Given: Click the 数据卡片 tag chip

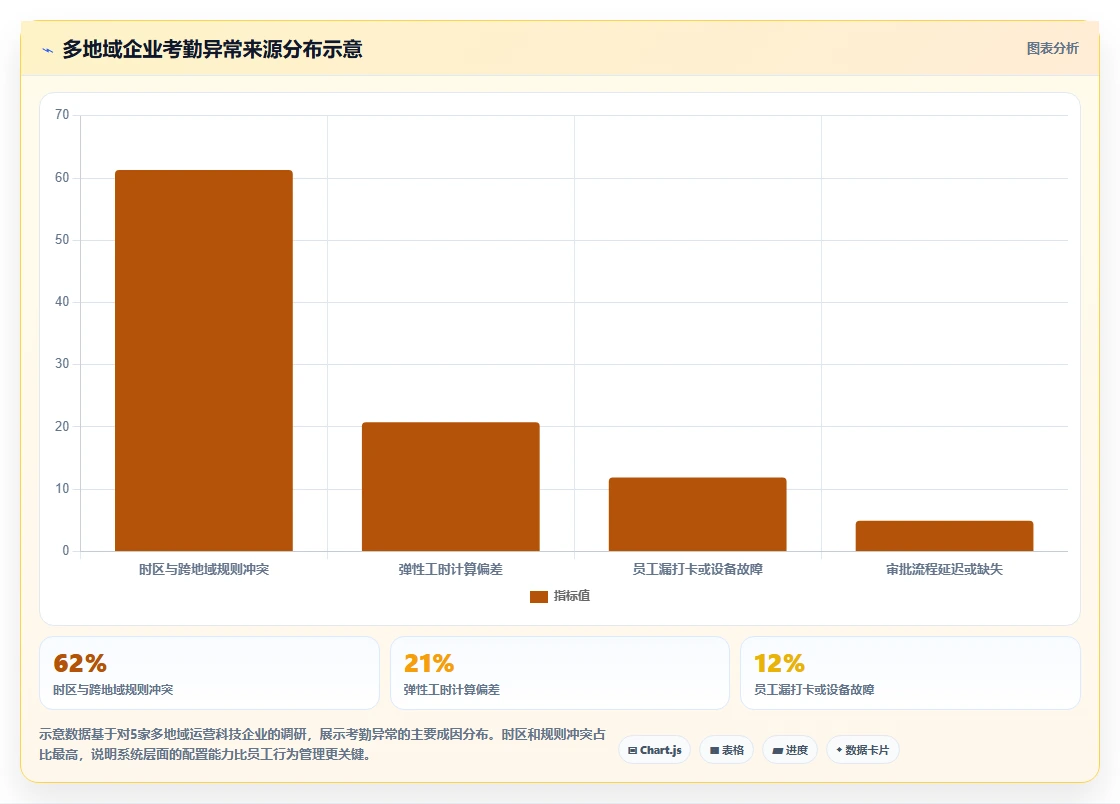Looking at the screenshot, I should point(863,750).
